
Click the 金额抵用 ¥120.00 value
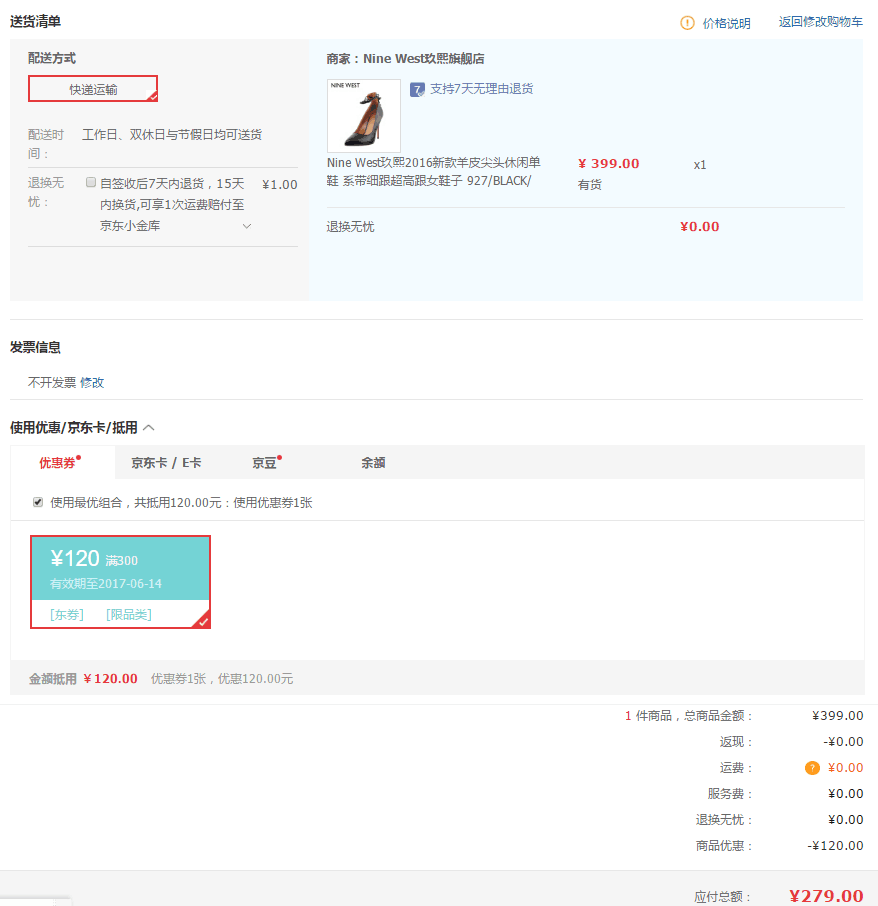pyautogui.click(x=110, y=678)
